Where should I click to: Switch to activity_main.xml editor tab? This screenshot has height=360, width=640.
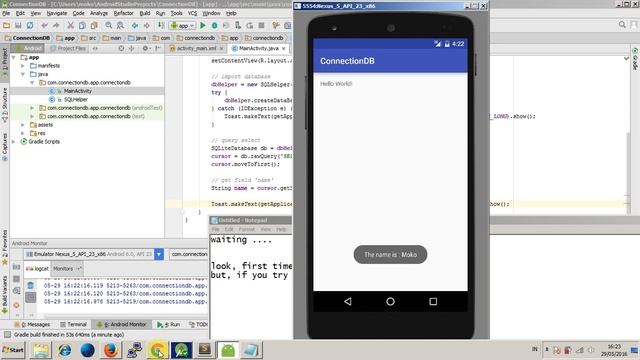pos(196,48)
